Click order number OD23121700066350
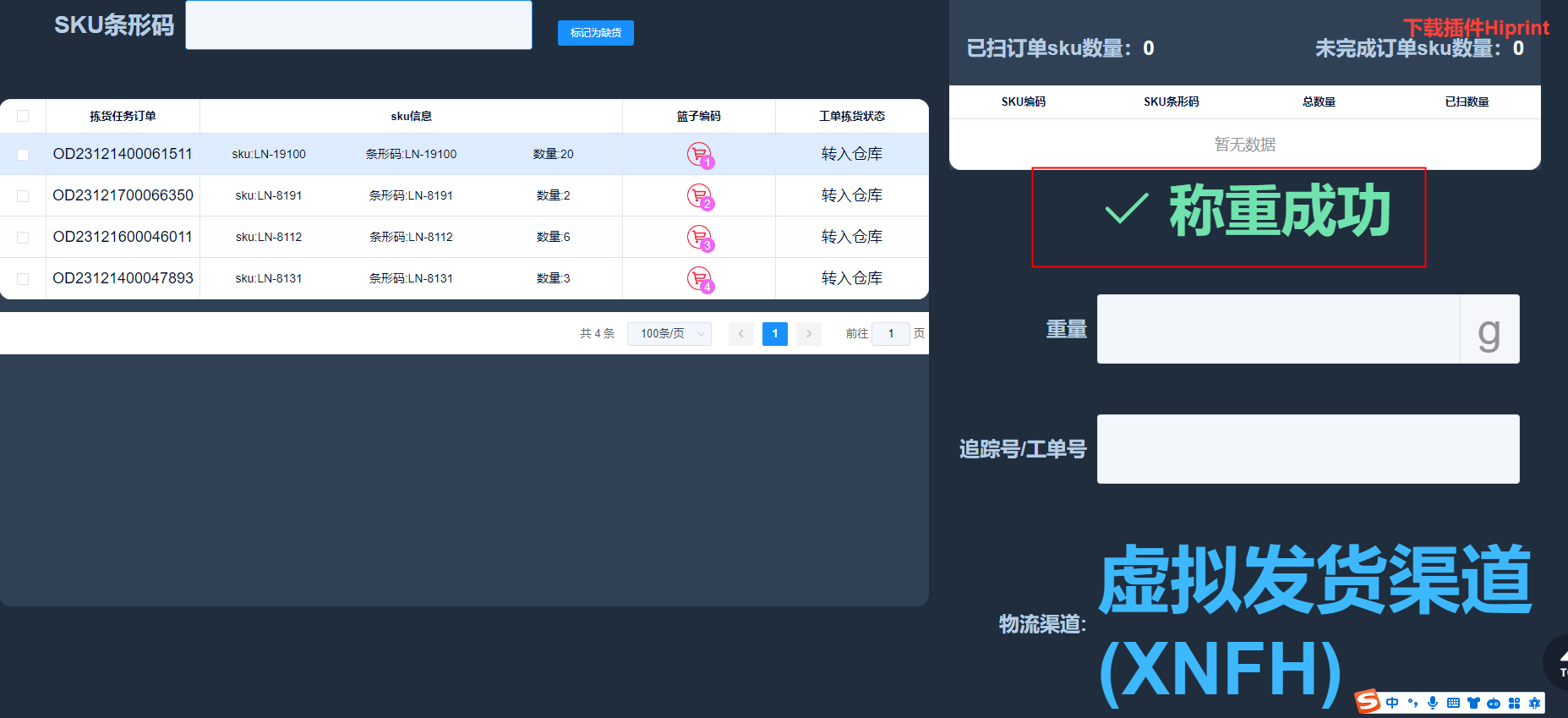The image size is (1568, 718). pos(123,195)
